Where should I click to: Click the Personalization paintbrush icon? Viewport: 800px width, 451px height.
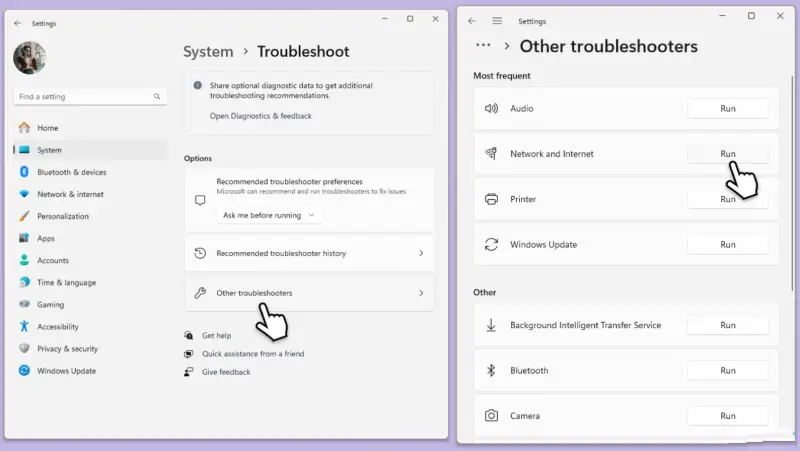(24, 216)
